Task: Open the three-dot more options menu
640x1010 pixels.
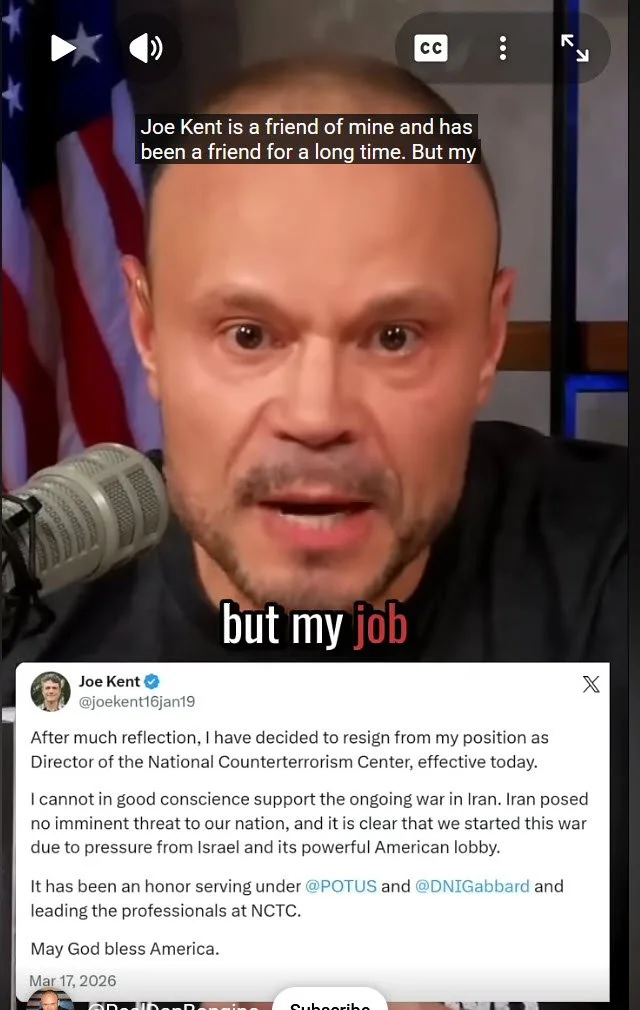Action: pos(503,48)
